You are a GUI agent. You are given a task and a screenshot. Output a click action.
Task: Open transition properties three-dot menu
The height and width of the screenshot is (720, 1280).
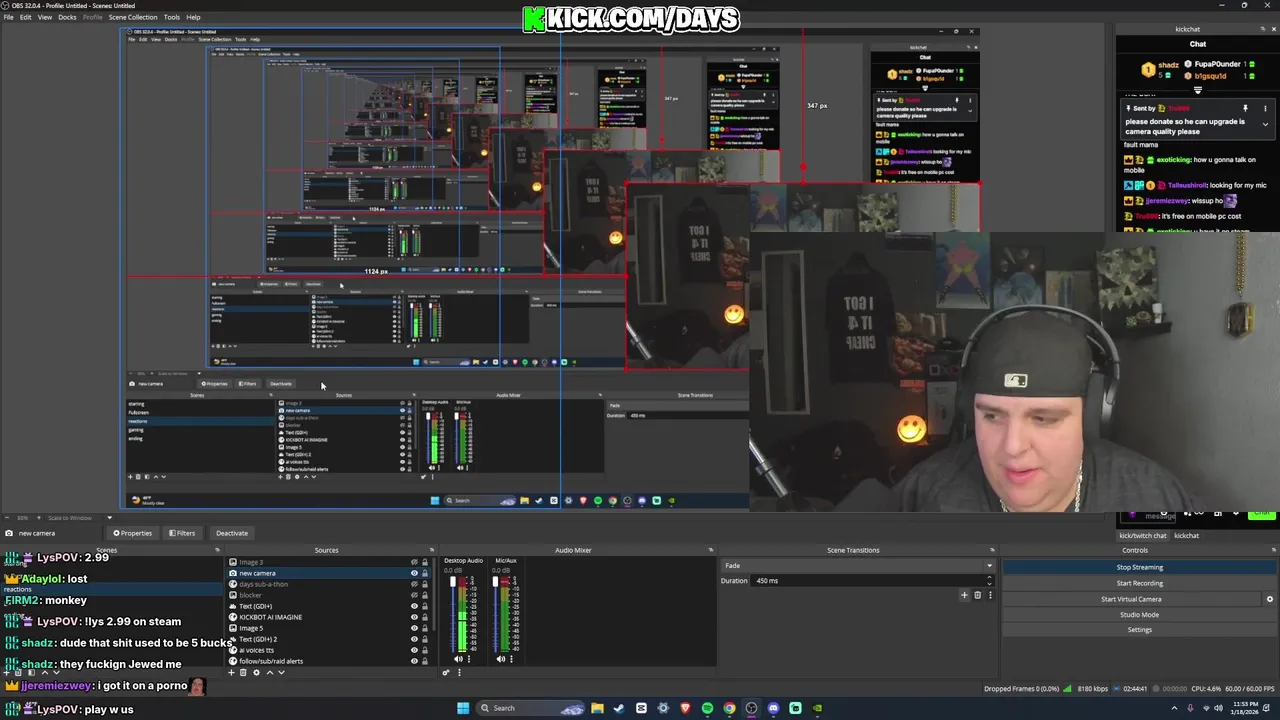990,595
